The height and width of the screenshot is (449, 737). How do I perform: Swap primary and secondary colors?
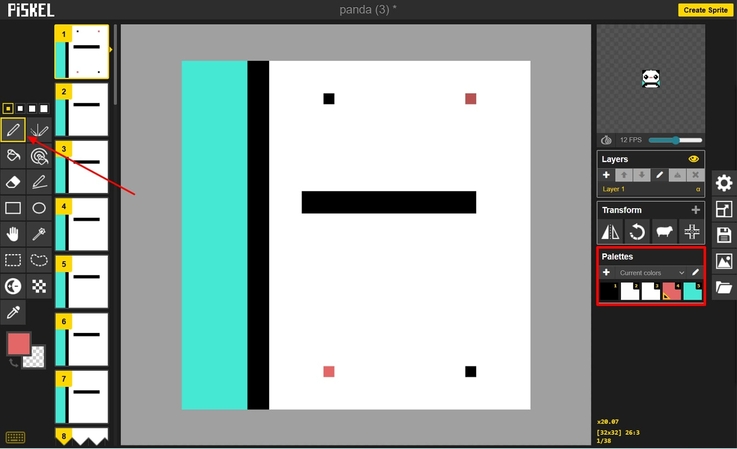click(x=14, y=362)
